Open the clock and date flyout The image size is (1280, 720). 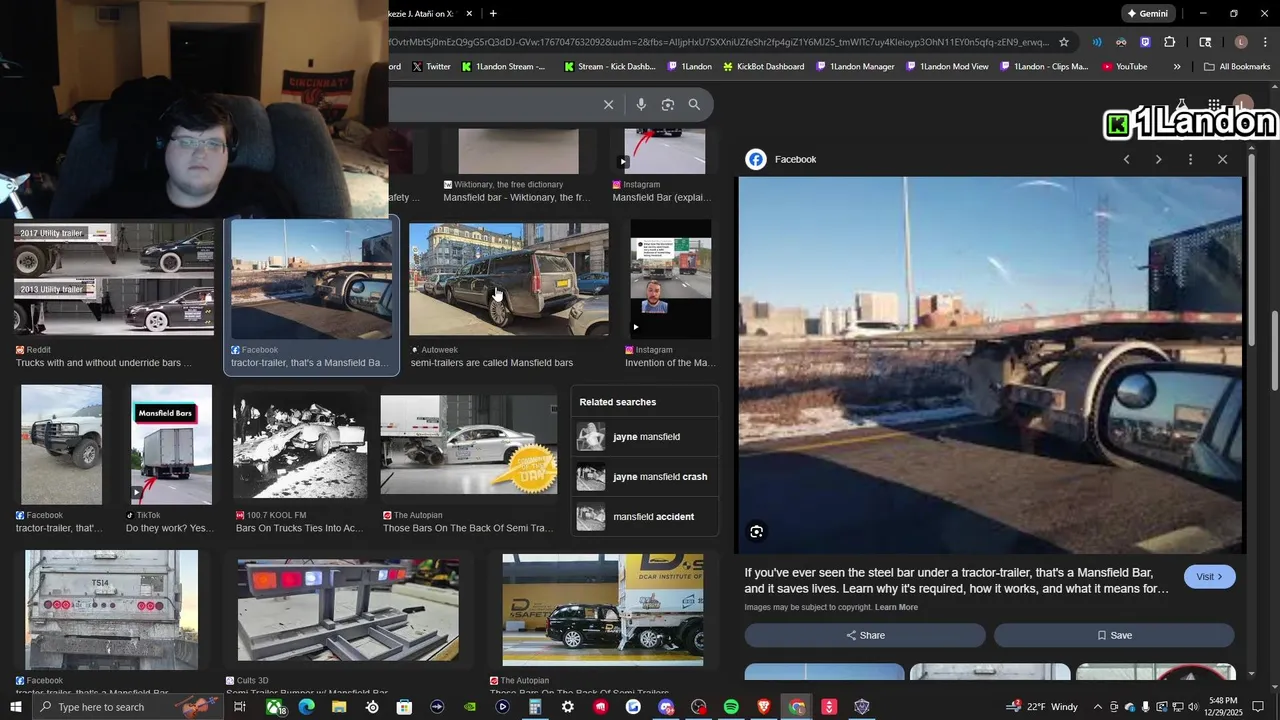coord(1222,707)
